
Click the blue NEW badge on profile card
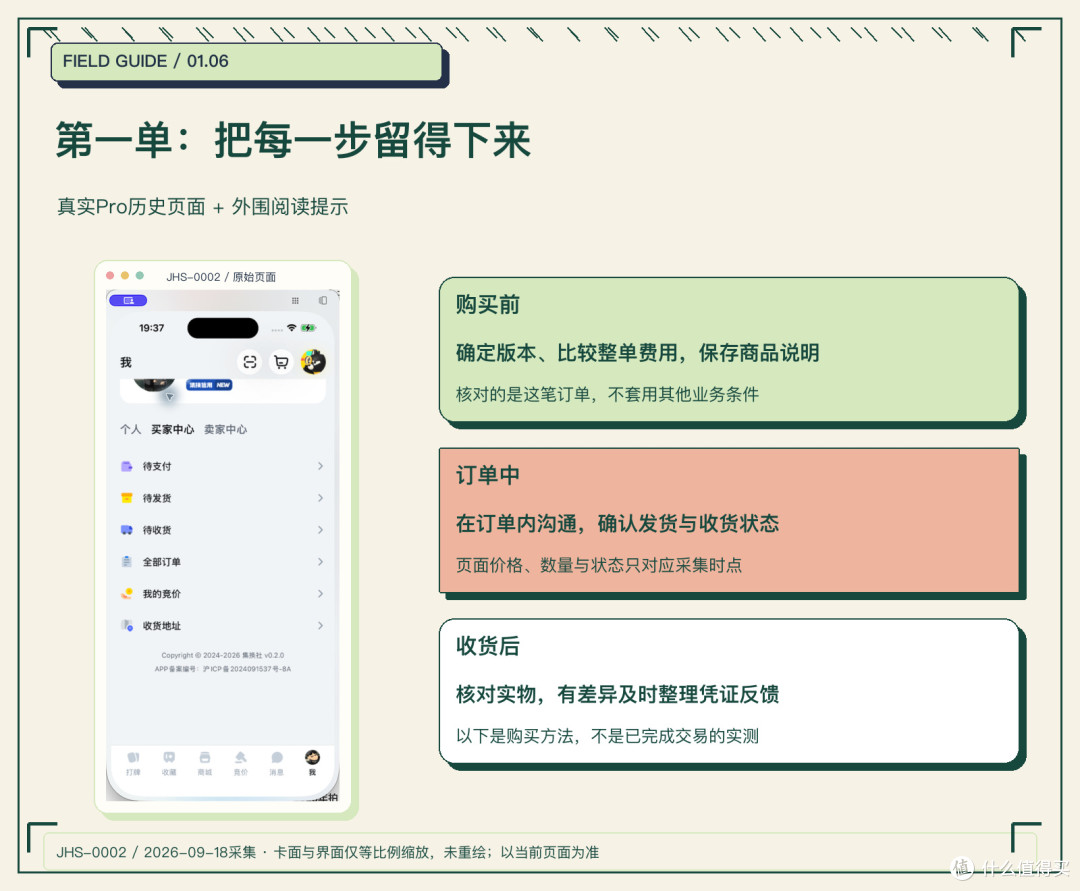pos(209,385)
